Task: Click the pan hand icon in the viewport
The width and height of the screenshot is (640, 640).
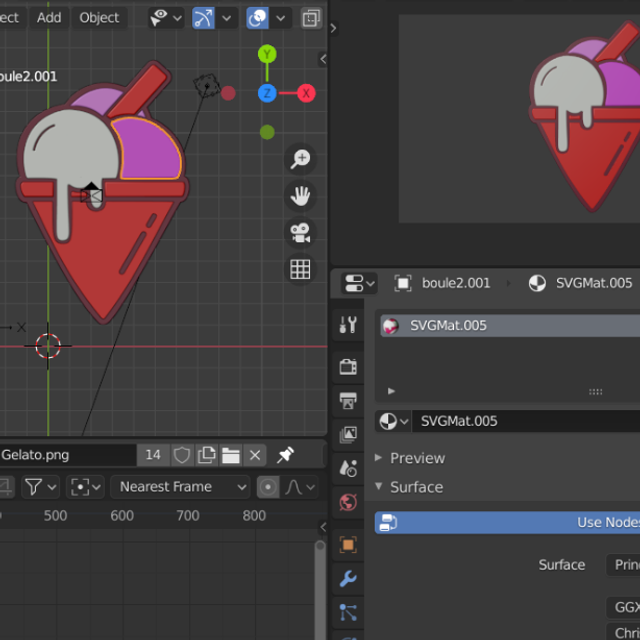Action: 300,196
